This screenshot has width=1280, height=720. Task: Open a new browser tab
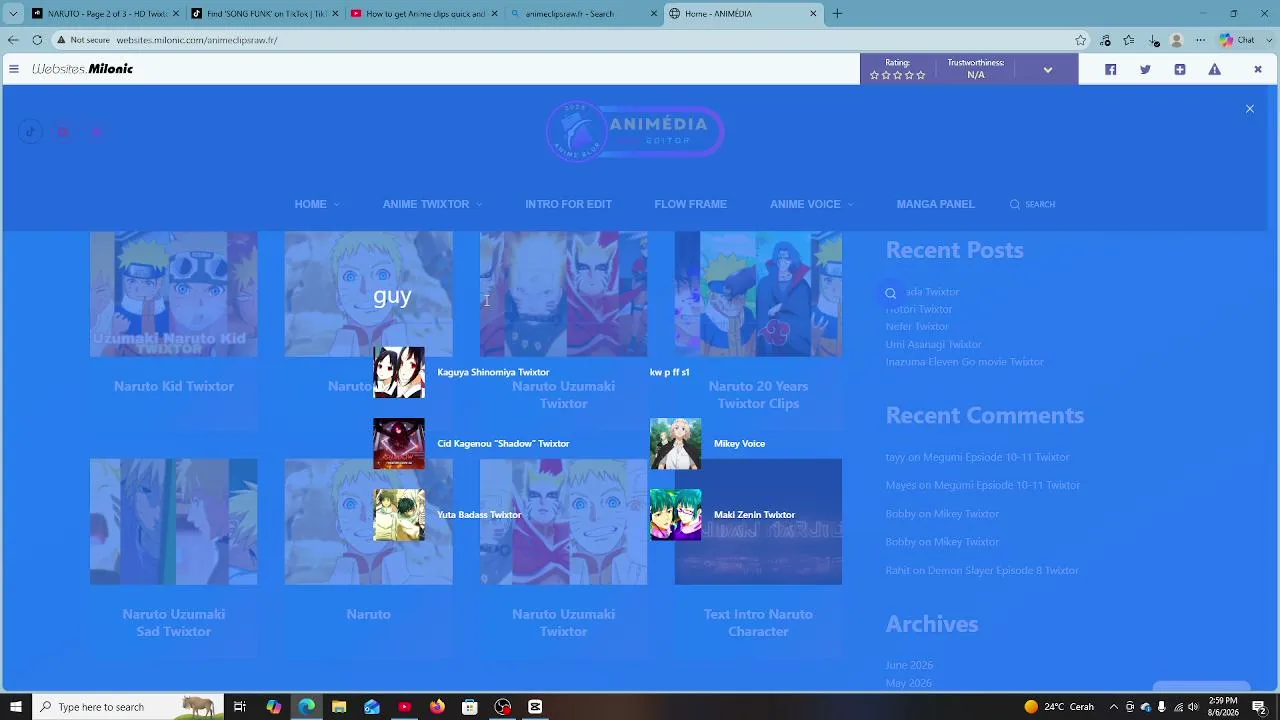(837, 14)
